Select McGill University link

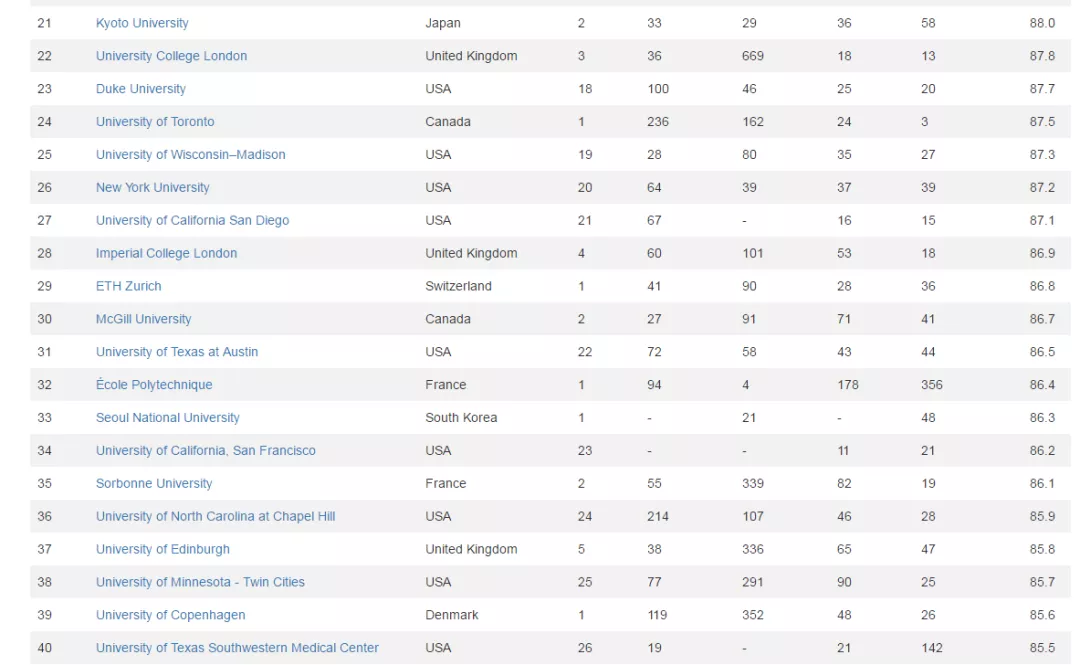[x=143, y=319]
